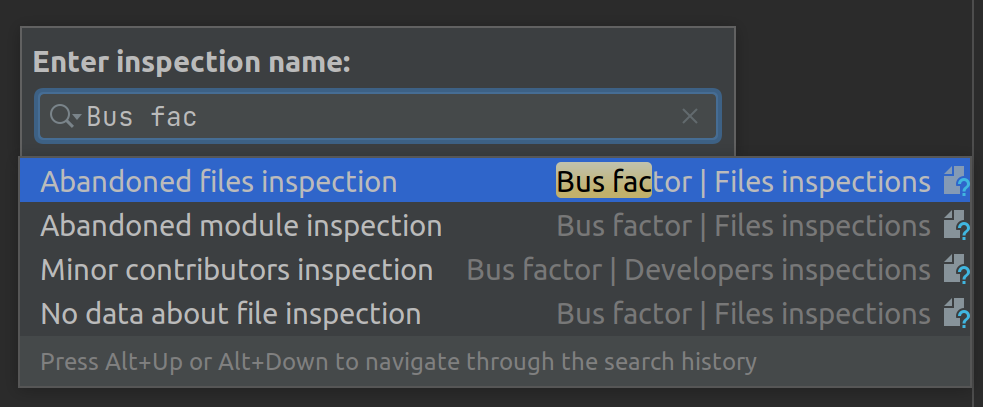Click 'Bus factor | Files inspections' on No data row

coord(743,314)
